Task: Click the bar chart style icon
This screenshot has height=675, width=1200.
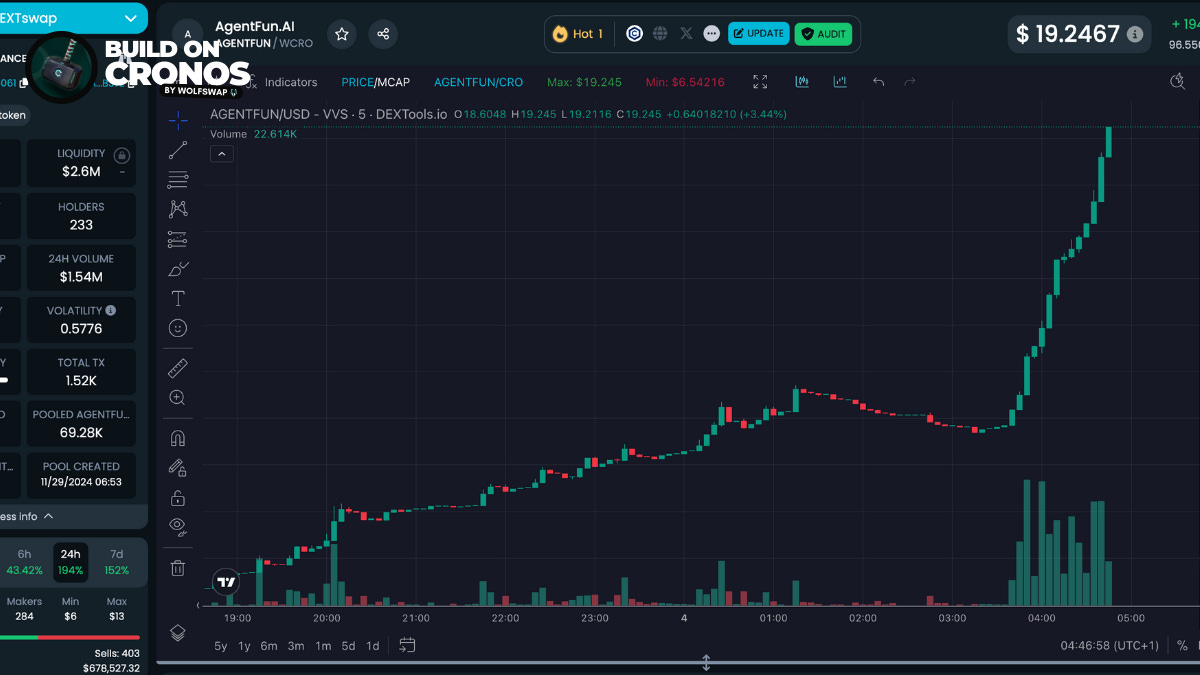Action: (x=840, y=82)
